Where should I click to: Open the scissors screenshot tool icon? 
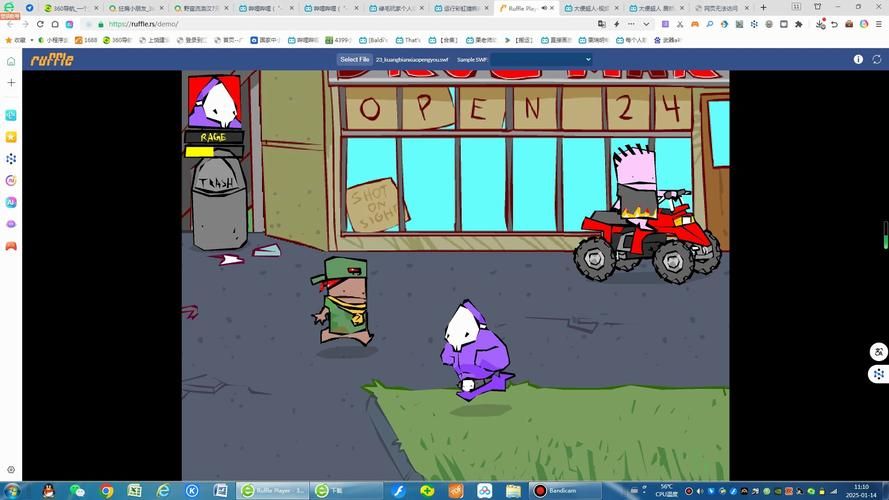click(680, 24)
